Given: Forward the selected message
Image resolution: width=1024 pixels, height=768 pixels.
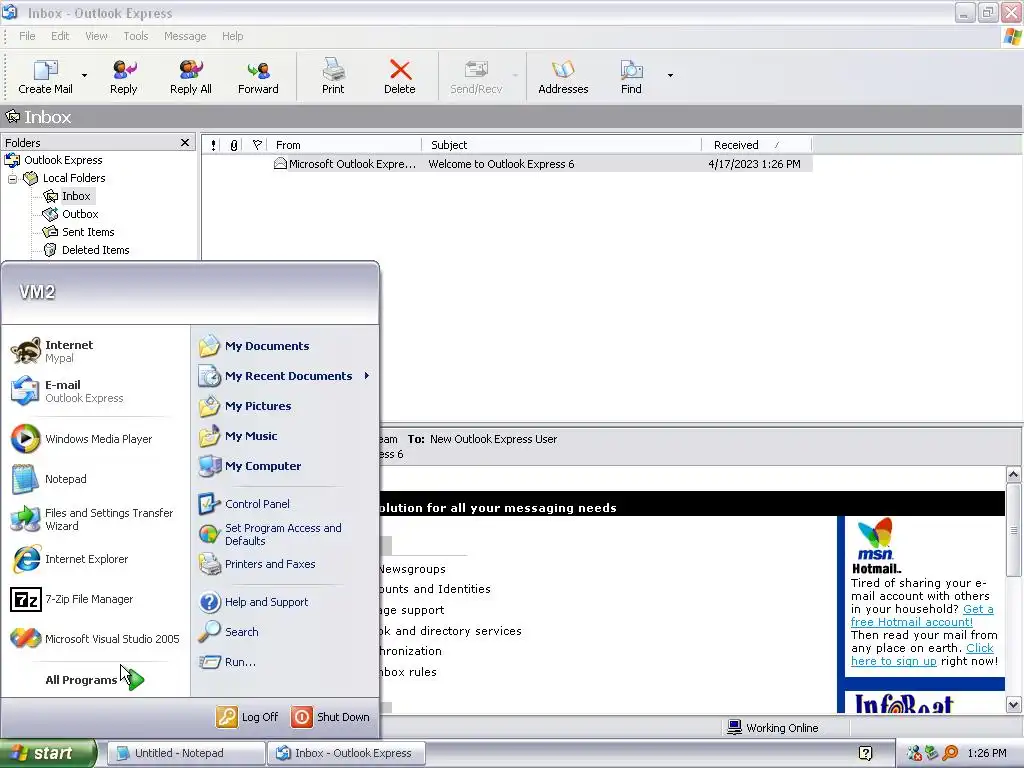Looking at the screenshot, I should [x=258, y=77].
